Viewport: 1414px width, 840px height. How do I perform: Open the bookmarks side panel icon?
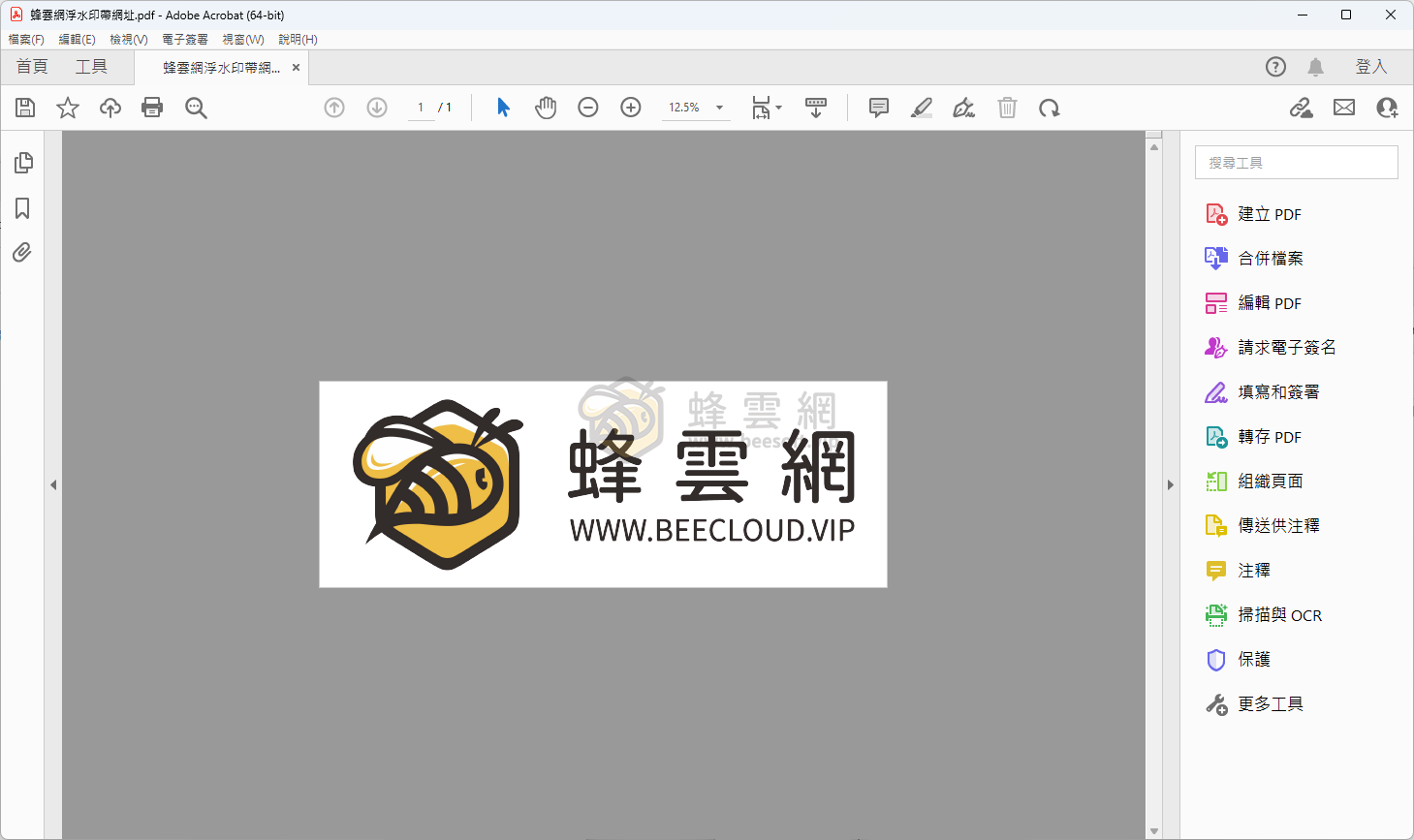coord(22,208)
